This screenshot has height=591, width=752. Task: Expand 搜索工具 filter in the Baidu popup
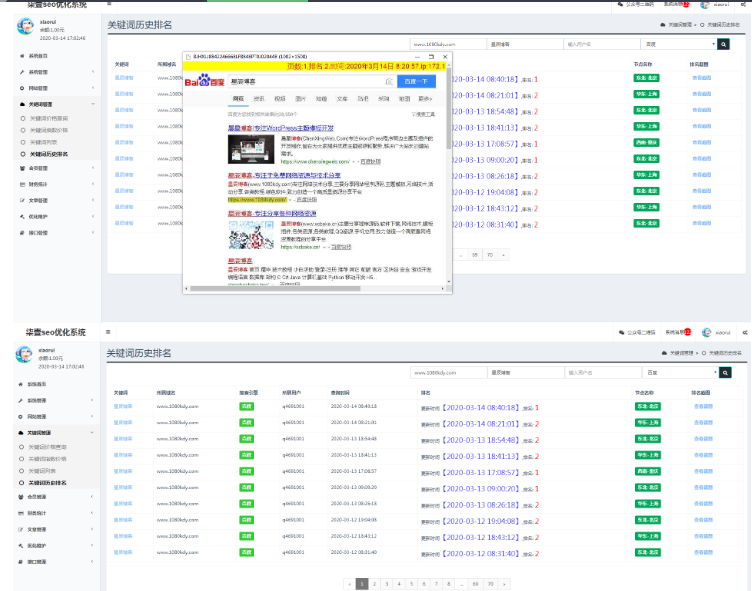pos(423,114)
